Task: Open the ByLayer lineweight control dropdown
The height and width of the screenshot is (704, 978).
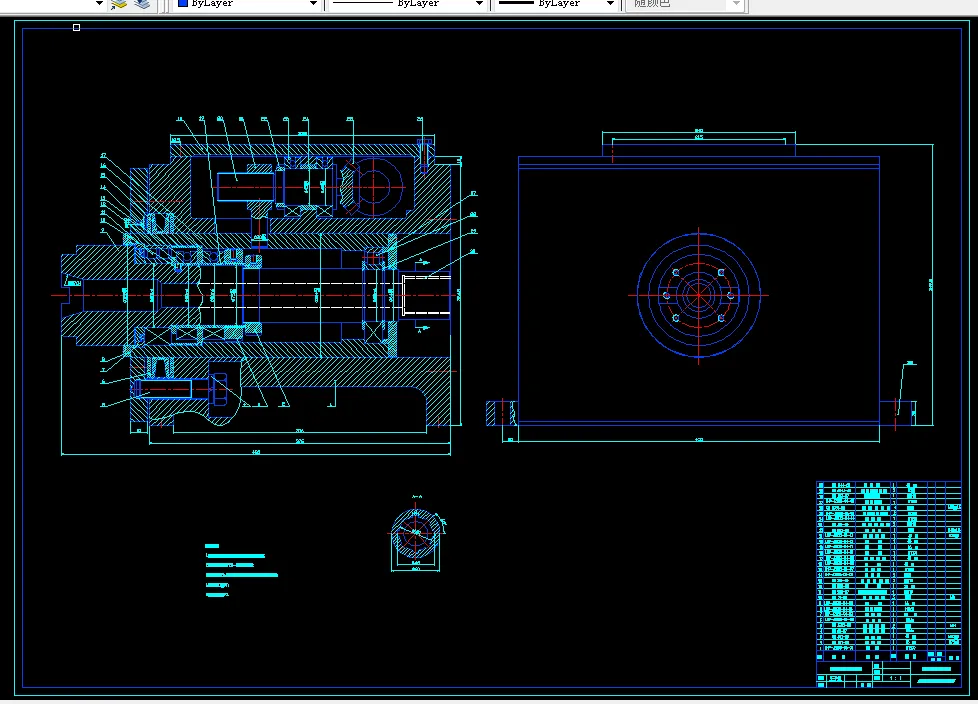Action: [558, 4]
